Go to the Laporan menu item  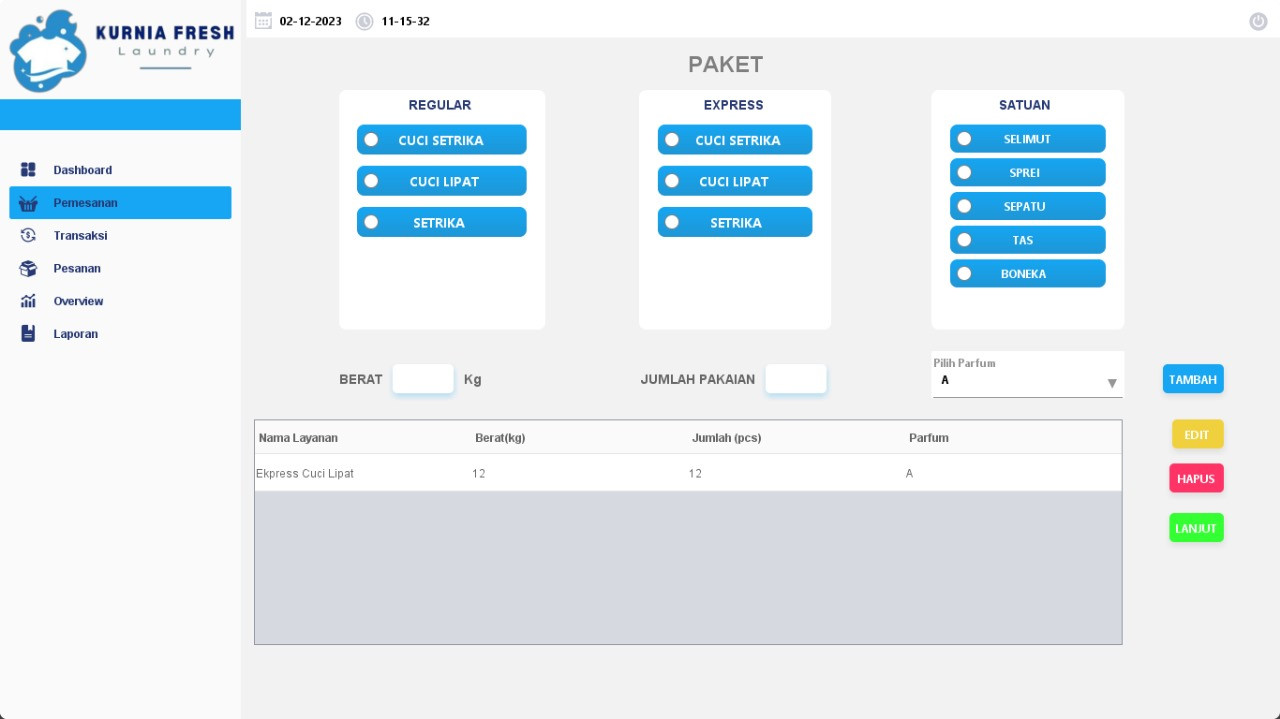[76, 334]
